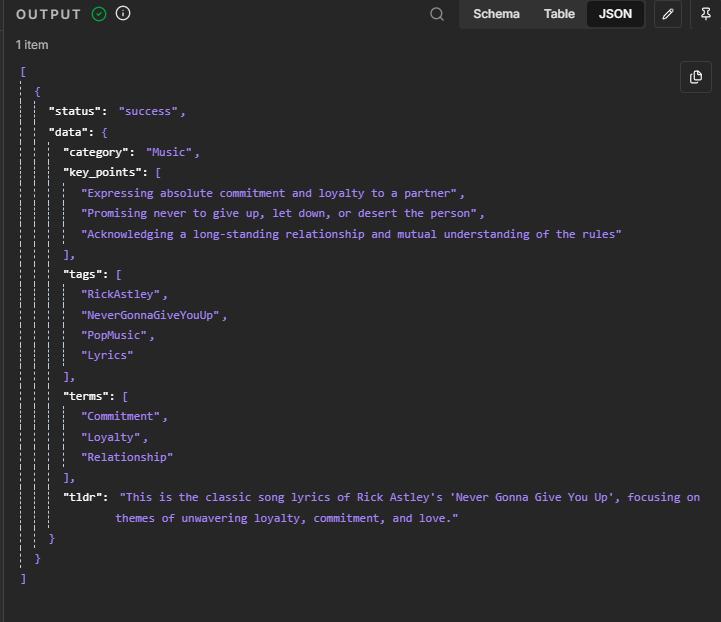Viewport: 721px width, 622px height.
Task: Click the "Loyalty" term value
Action: (x=110, y=437)
